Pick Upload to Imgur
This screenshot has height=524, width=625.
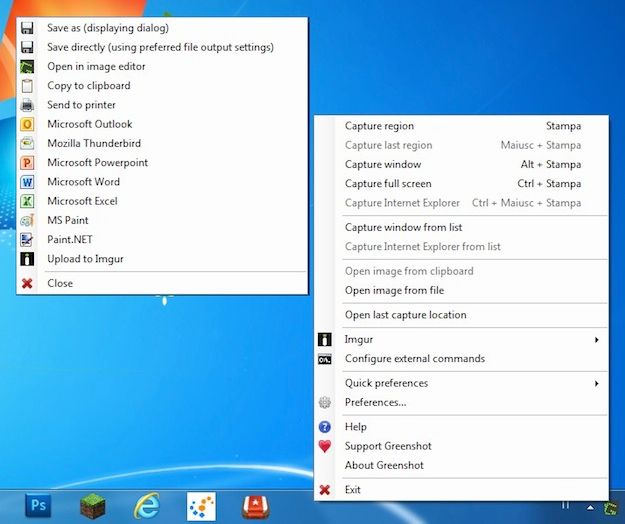85,259
